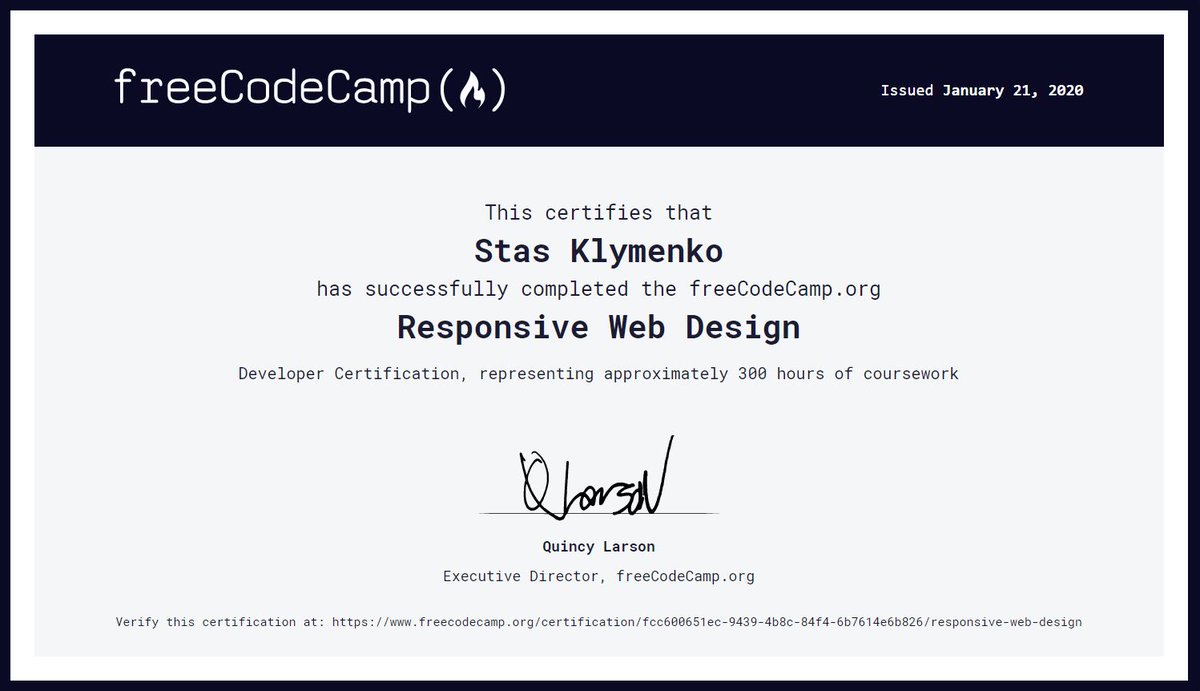The height and width of the screenshot is (691, 1200).
Task: Click the "has successfully completed the freeCodeCamp.org" line
Action: tap(598, 289)
